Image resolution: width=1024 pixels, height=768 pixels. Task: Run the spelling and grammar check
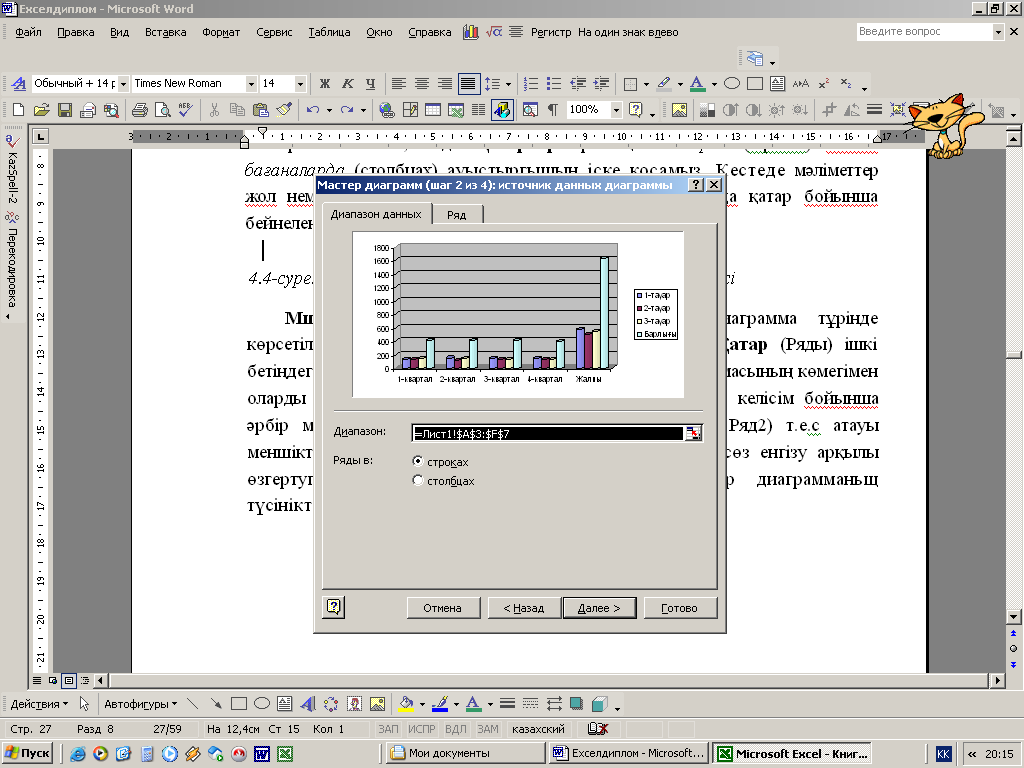point(185,110)
